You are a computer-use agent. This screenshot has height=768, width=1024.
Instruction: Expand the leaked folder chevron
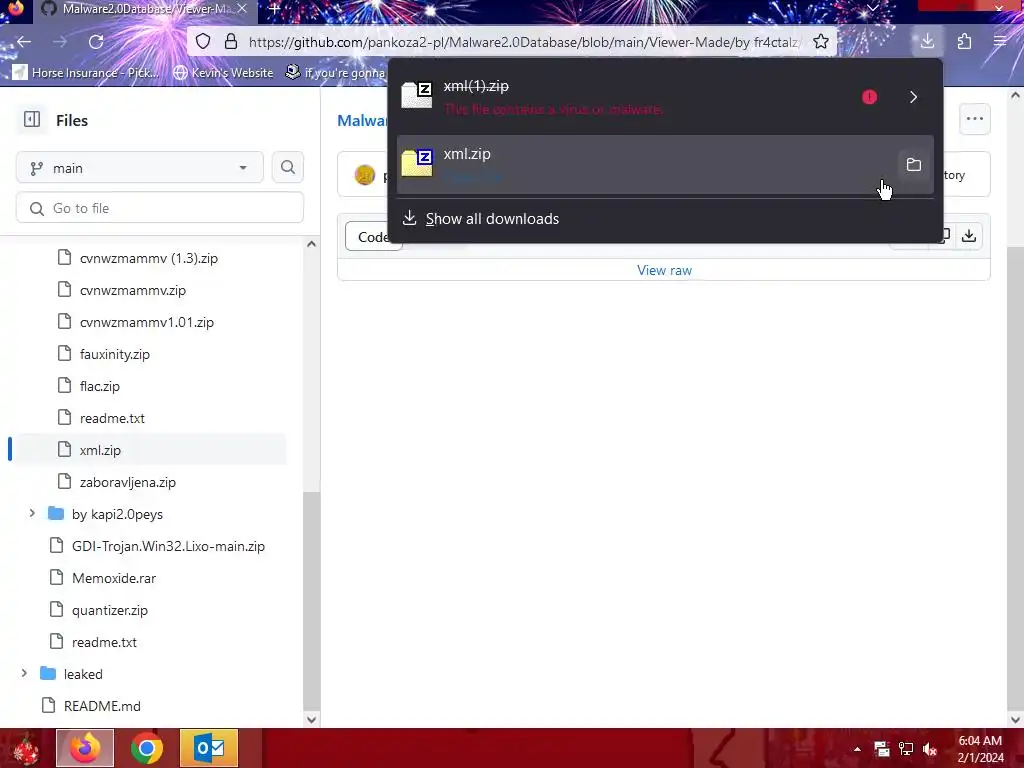click(24, 673)
